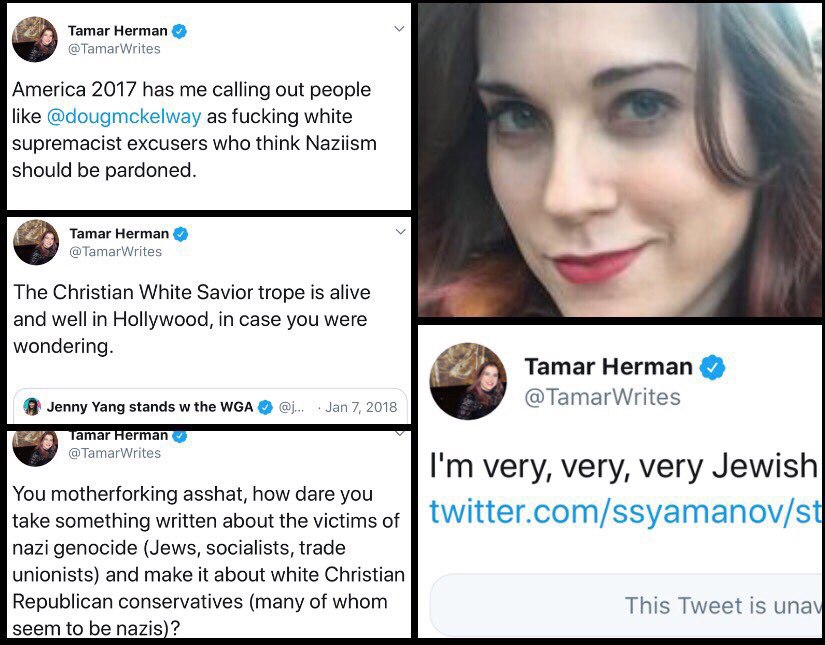Expand the chevron menu on the "America 2017" tweet

[x=399, y=29]
